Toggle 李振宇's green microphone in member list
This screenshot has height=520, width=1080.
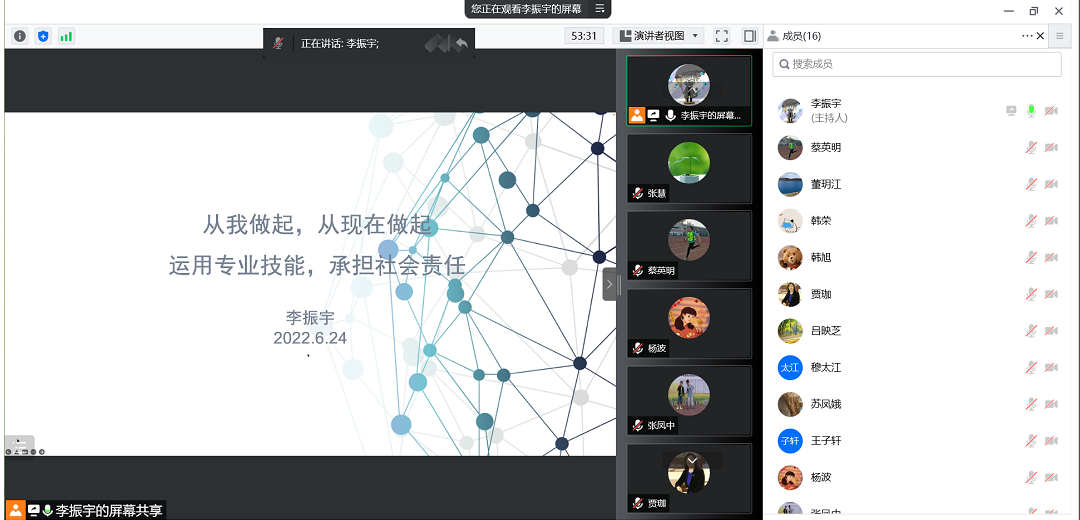[1031, 111]
